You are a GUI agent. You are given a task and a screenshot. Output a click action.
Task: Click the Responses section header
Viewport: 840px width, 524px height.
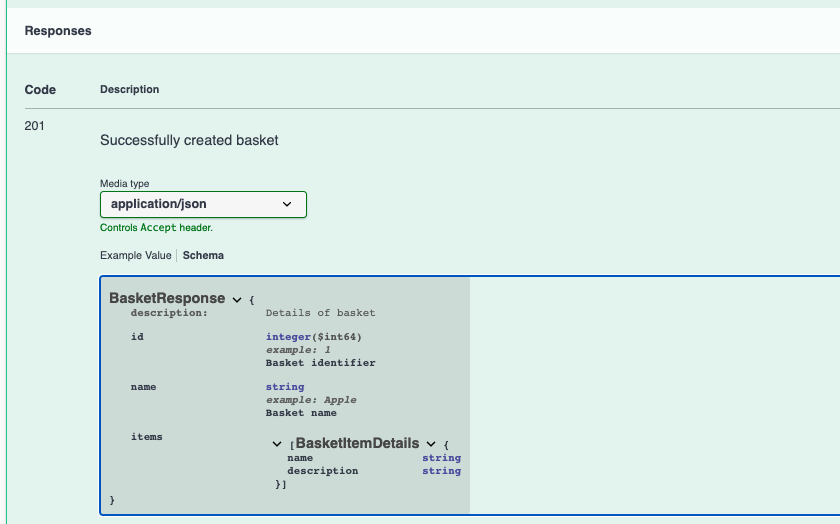[x=58, y=31]
